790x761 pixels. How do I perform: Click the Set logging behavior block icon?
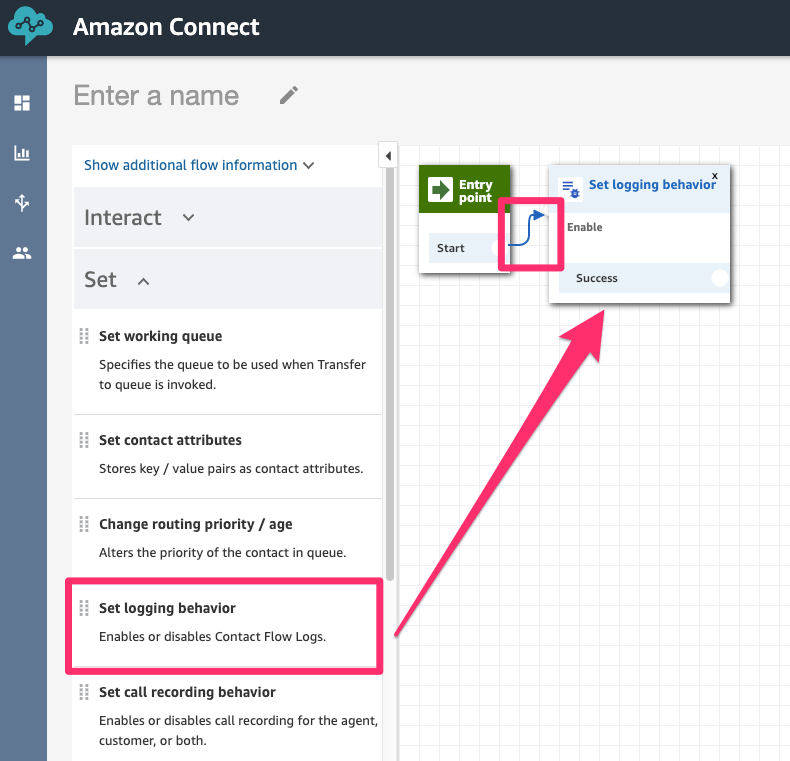[571, 189]
